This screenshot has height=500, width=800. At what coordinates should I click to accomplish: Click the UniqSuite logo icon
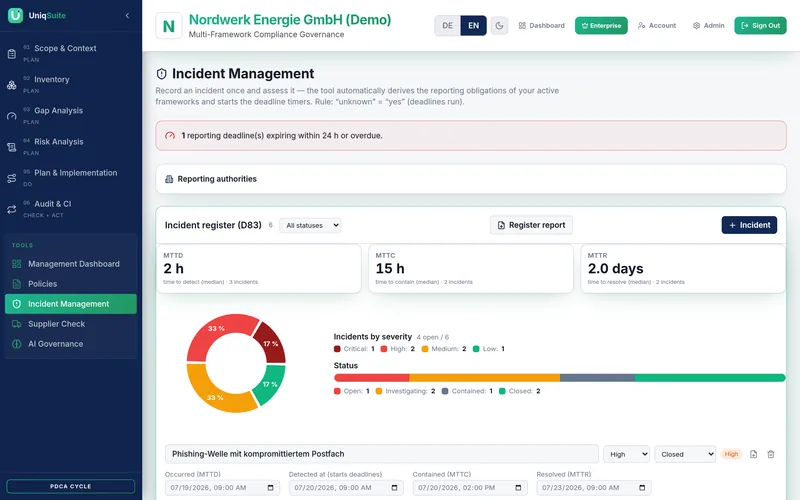pos(15,15)
